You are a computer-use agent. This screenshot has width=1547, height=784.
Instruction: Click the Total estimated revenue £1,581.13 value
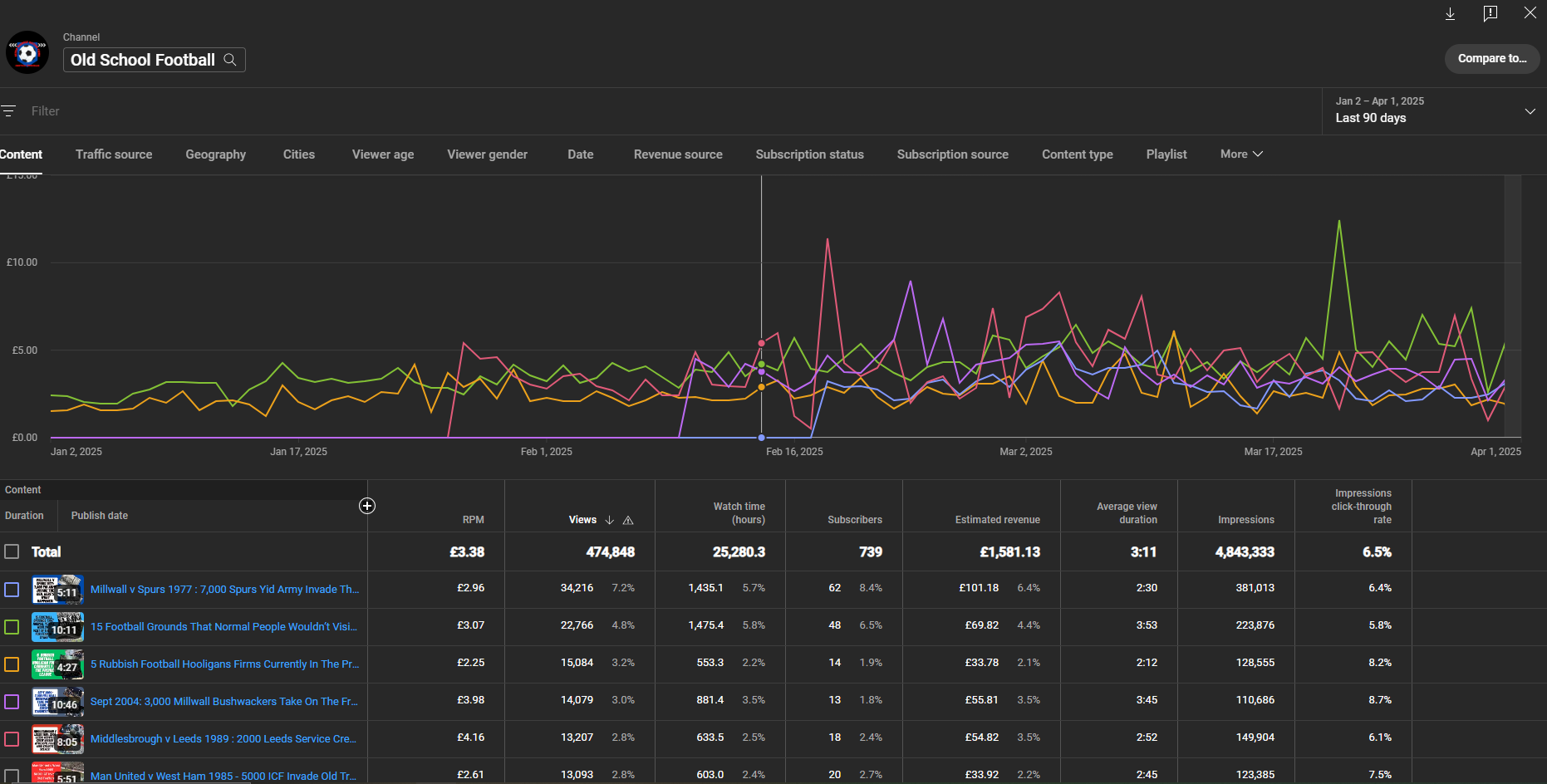click(x=1009, y=552)
